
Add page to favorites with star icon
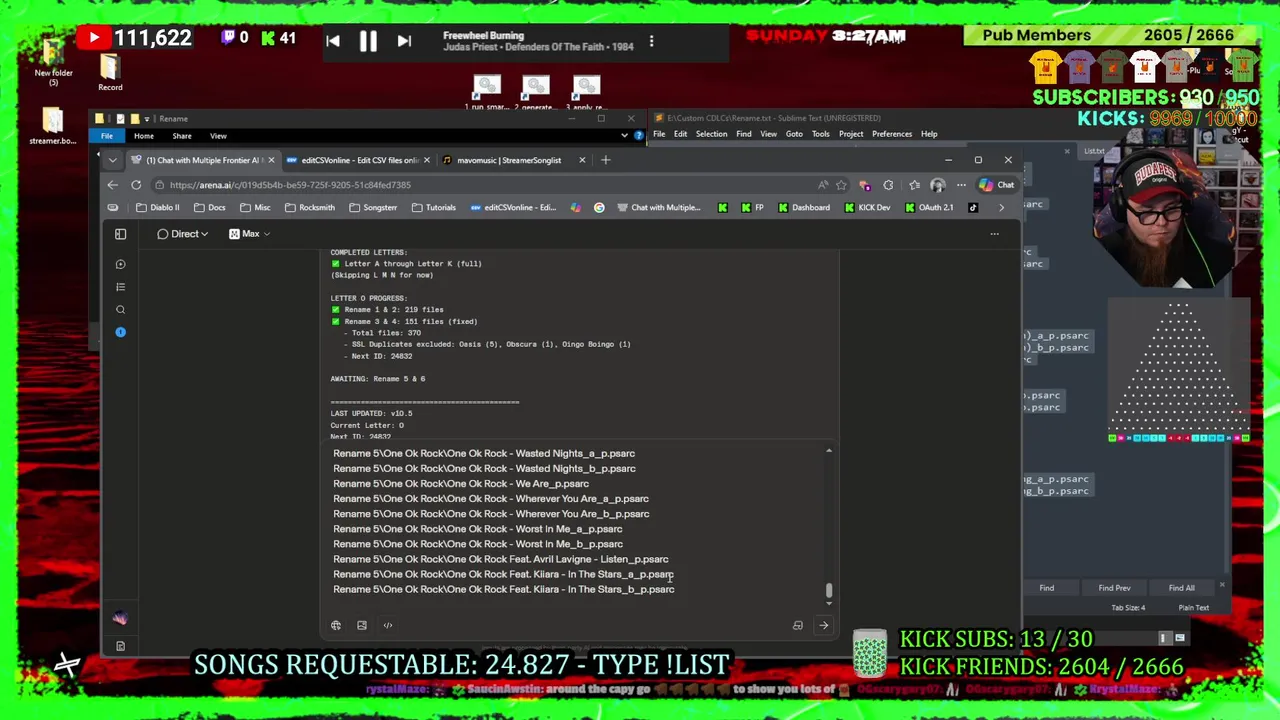pos(841,185)
